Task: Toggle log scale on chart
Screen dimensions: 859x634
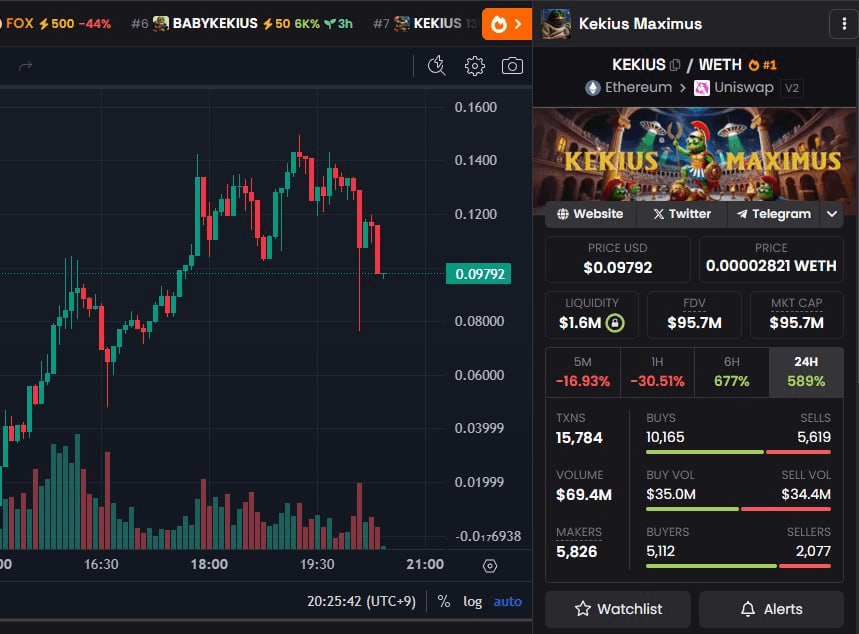Action: tap(472, 601)
